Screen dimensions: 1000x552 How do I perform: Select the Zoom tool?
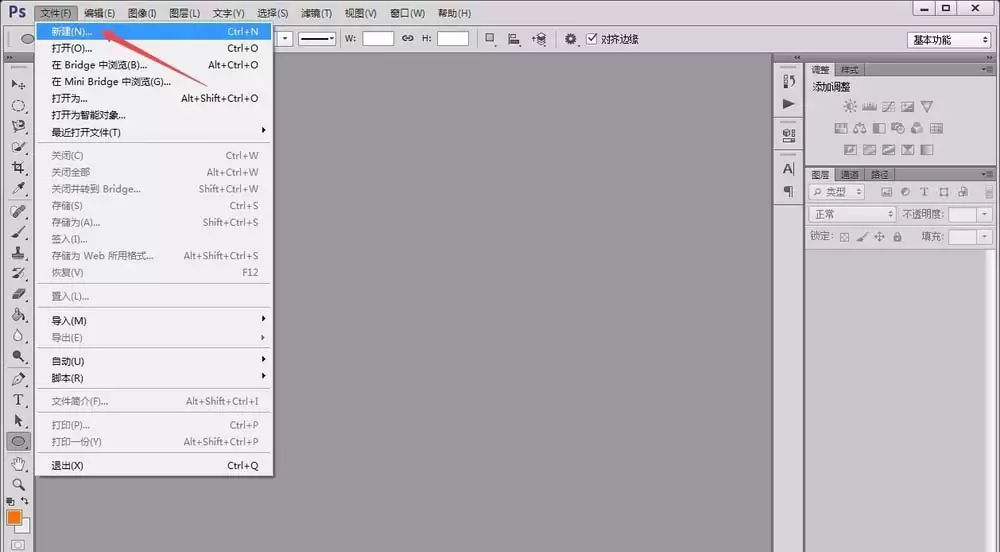point(18,484)
